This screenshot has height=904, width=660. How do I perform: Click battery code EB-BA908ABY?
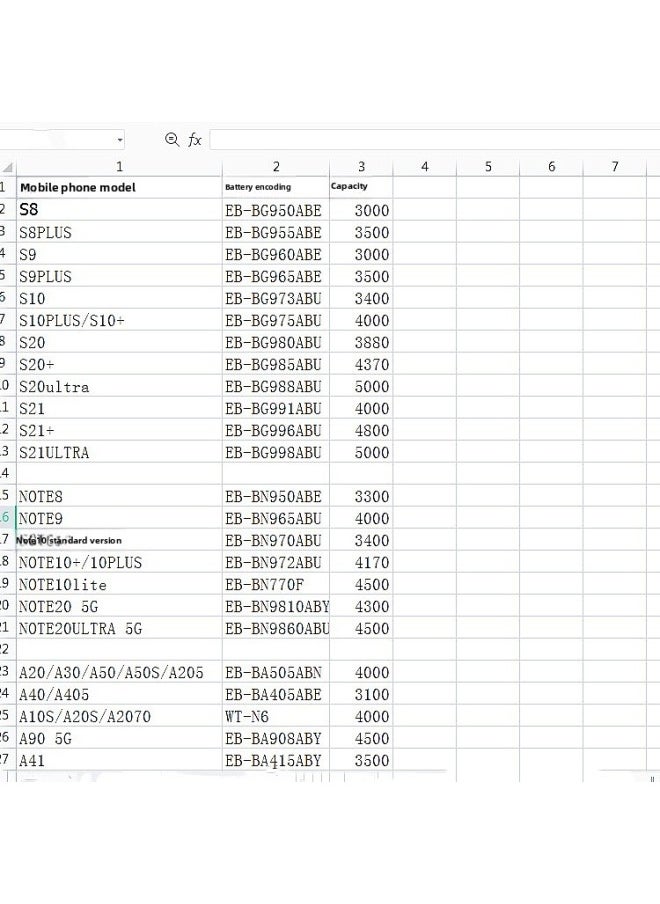tap(276, 738)
